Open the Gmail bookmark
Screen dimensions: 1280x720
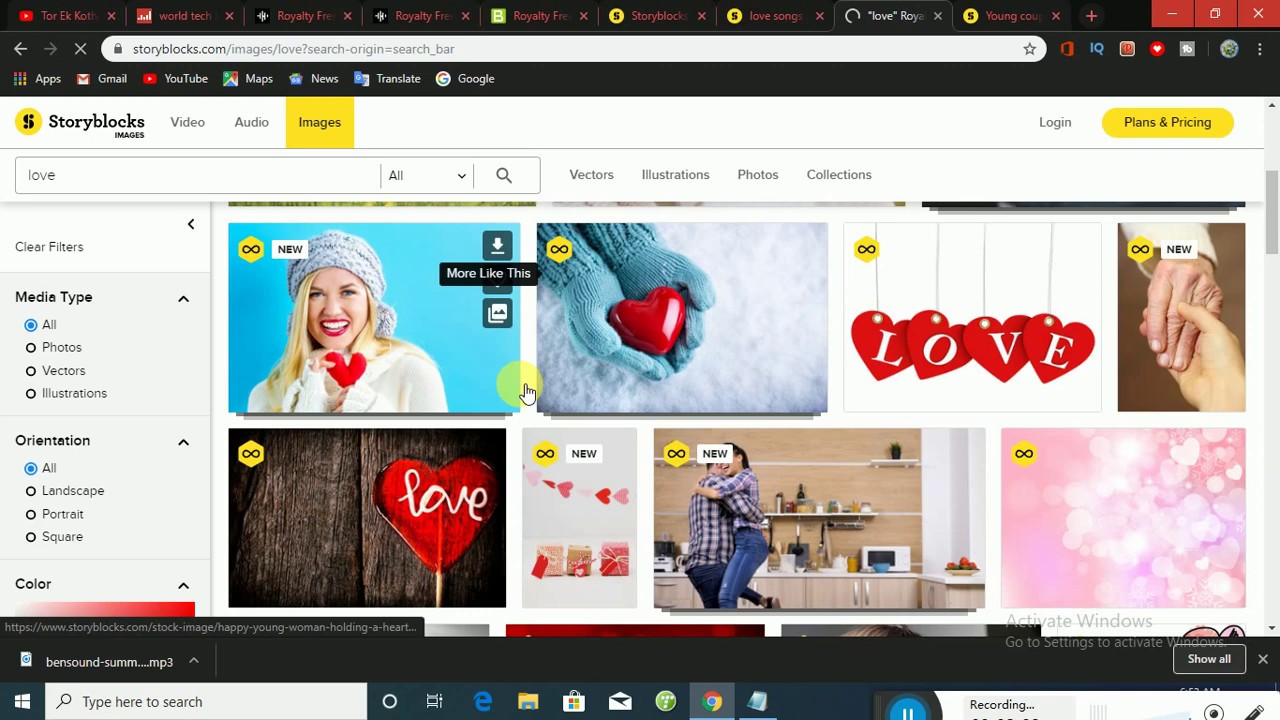[101, 79]
